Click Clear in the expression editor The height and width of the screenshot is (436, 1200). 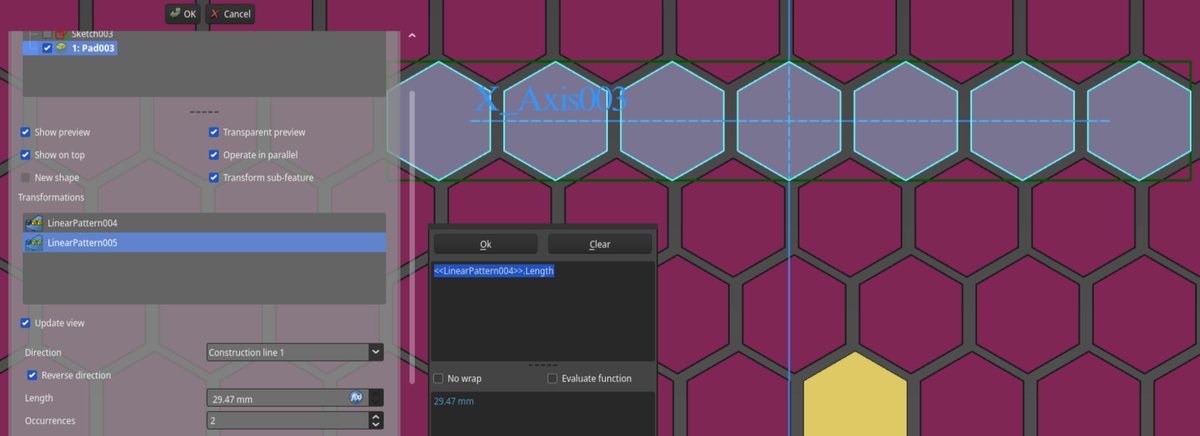tap(599, 244)
